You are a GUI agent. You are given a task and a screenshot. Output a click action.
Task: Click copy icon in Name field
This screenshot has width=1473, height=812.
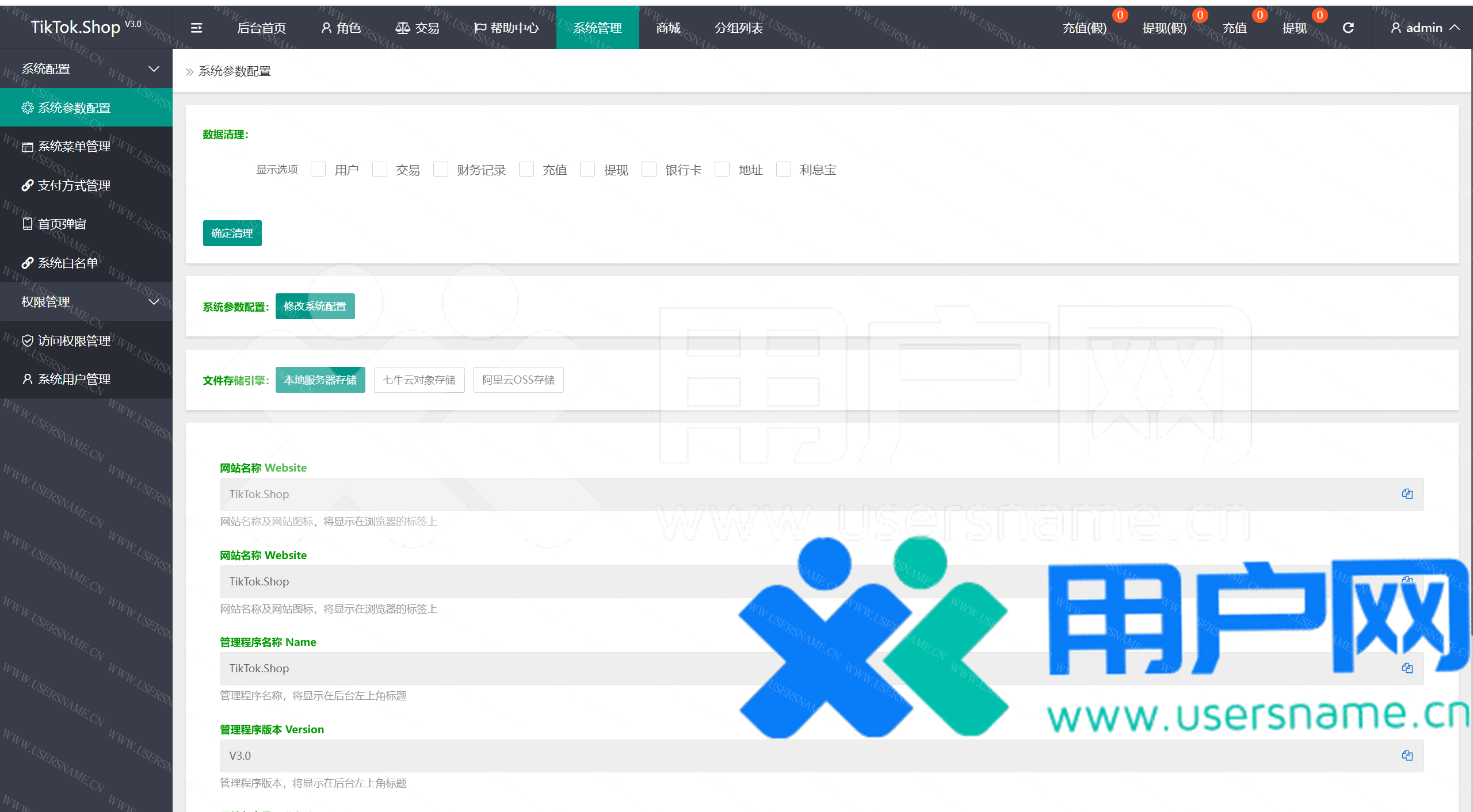point(1407,668)
